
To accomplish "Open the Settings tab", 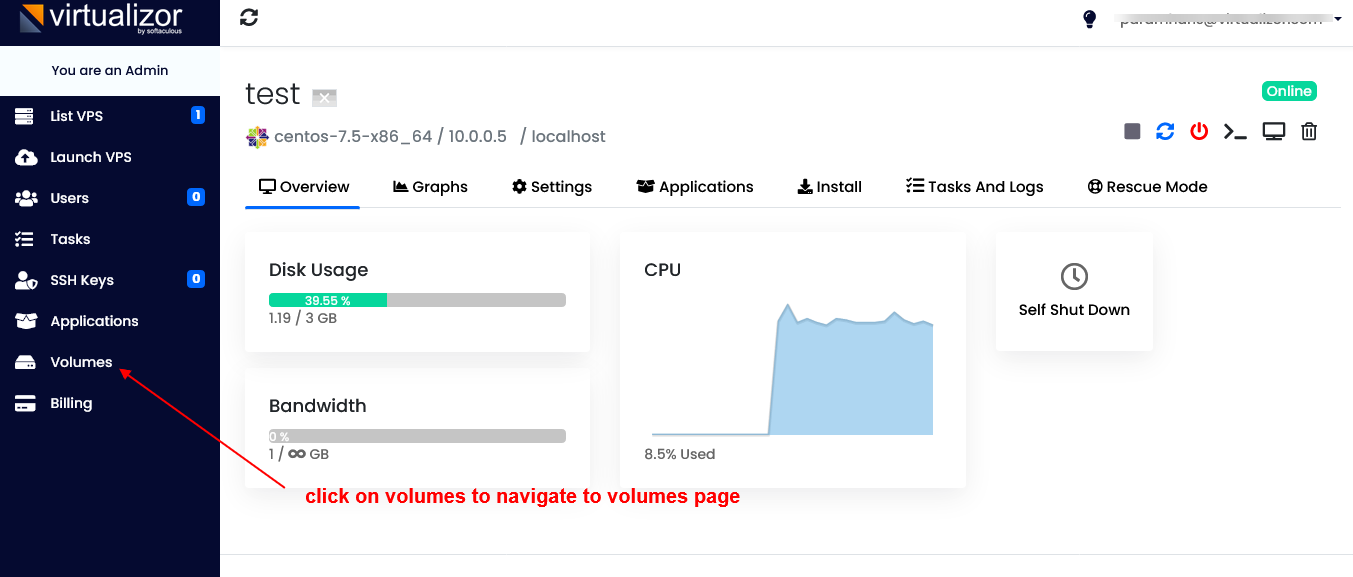I will point(551,187).
